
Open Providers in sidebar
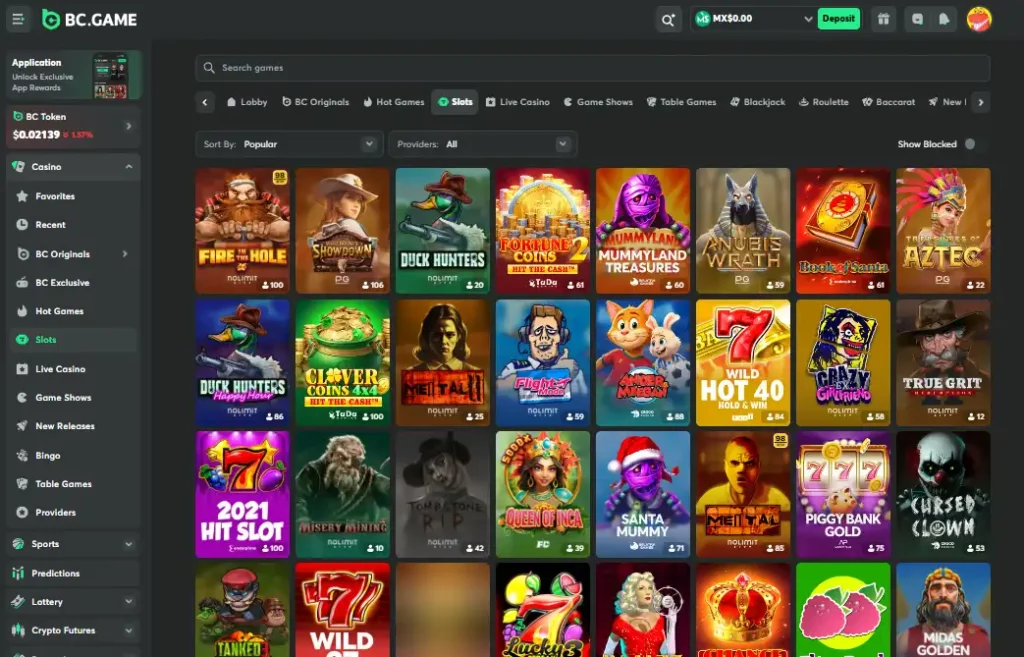click(x=73, y=513)
